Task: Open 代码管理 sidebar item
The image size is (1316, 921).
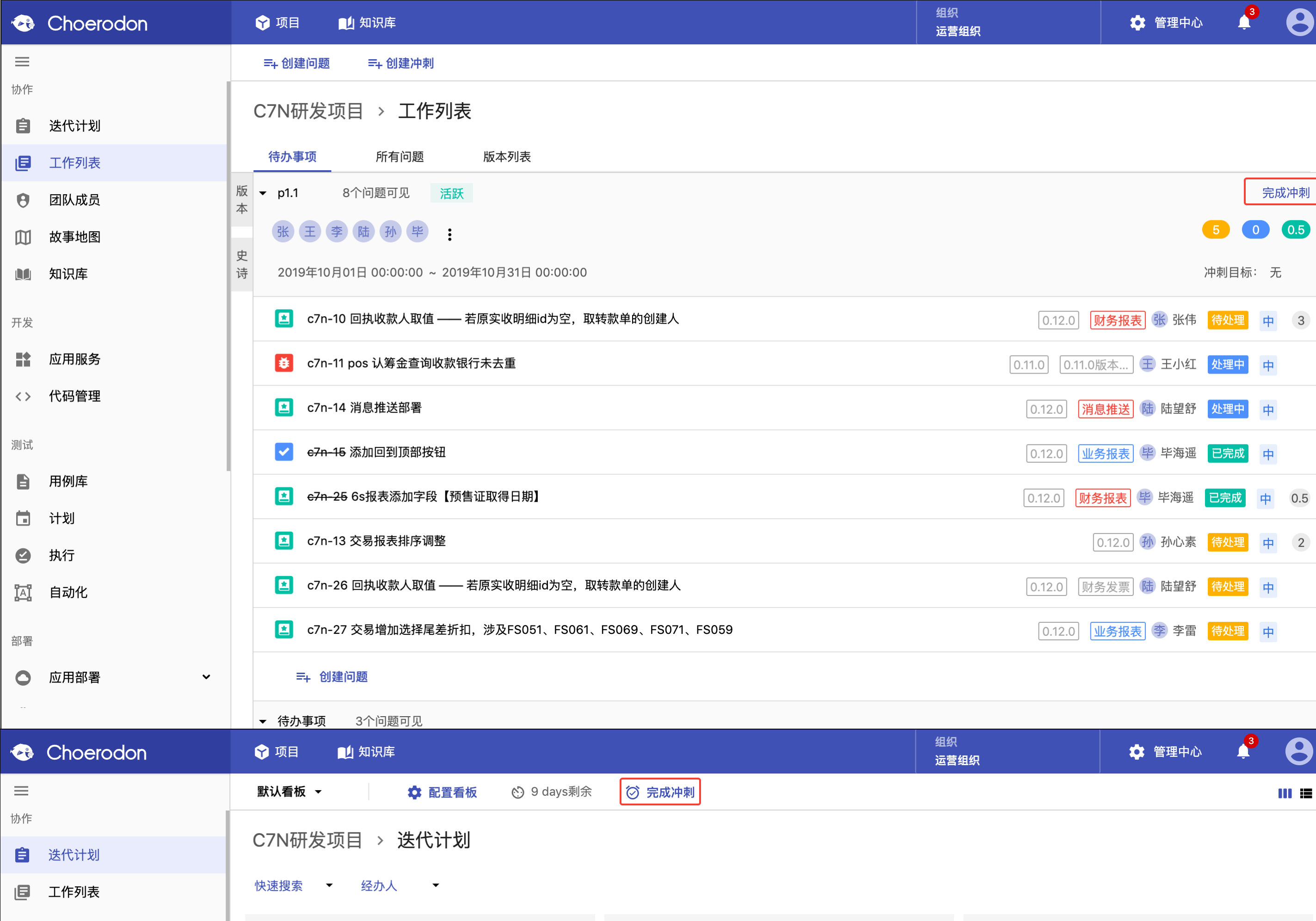Action: tap(115, 396)
